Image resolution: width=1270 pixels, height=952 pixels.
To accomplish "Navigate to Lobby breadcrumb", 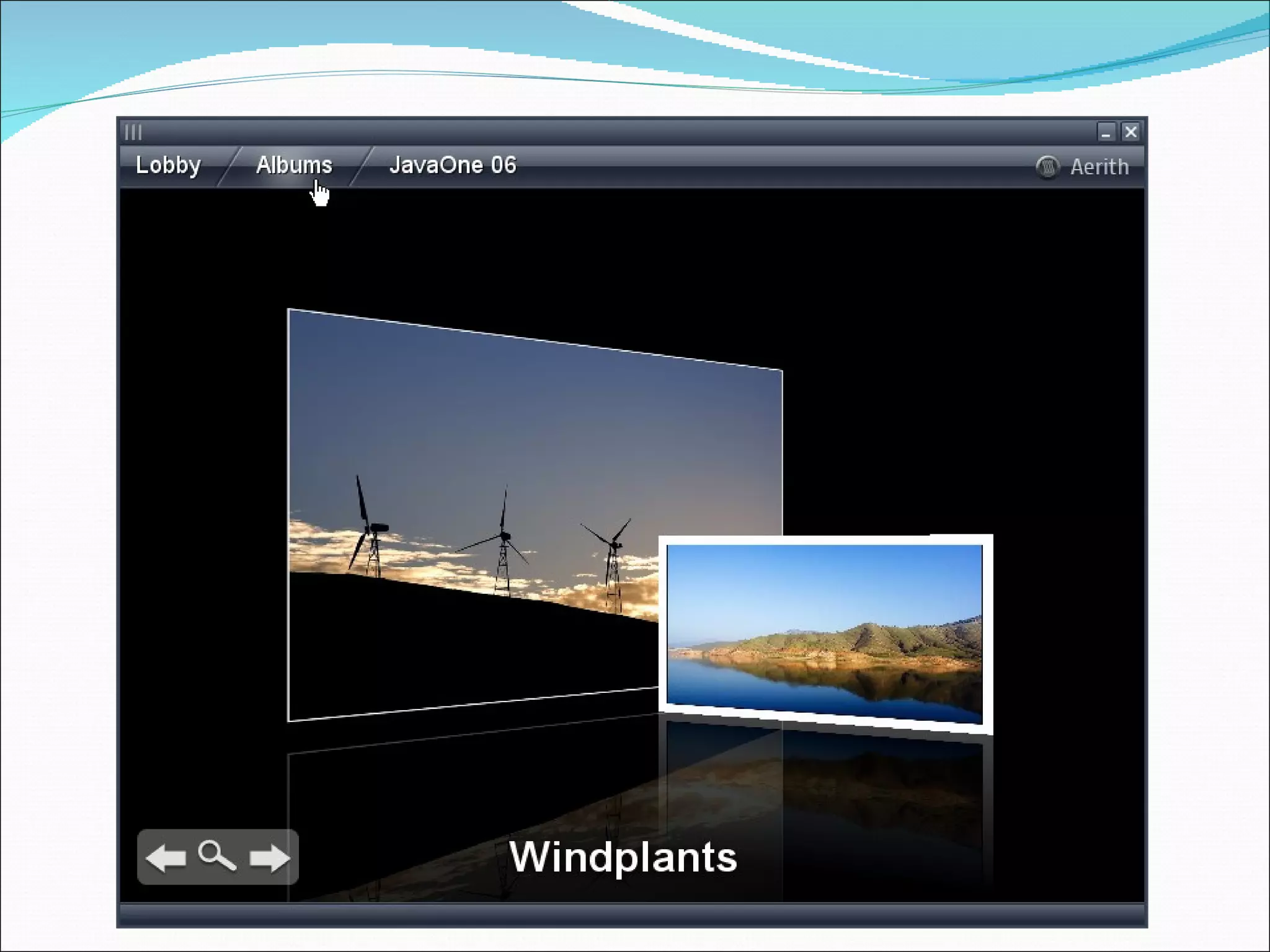I will pos(168,165).
